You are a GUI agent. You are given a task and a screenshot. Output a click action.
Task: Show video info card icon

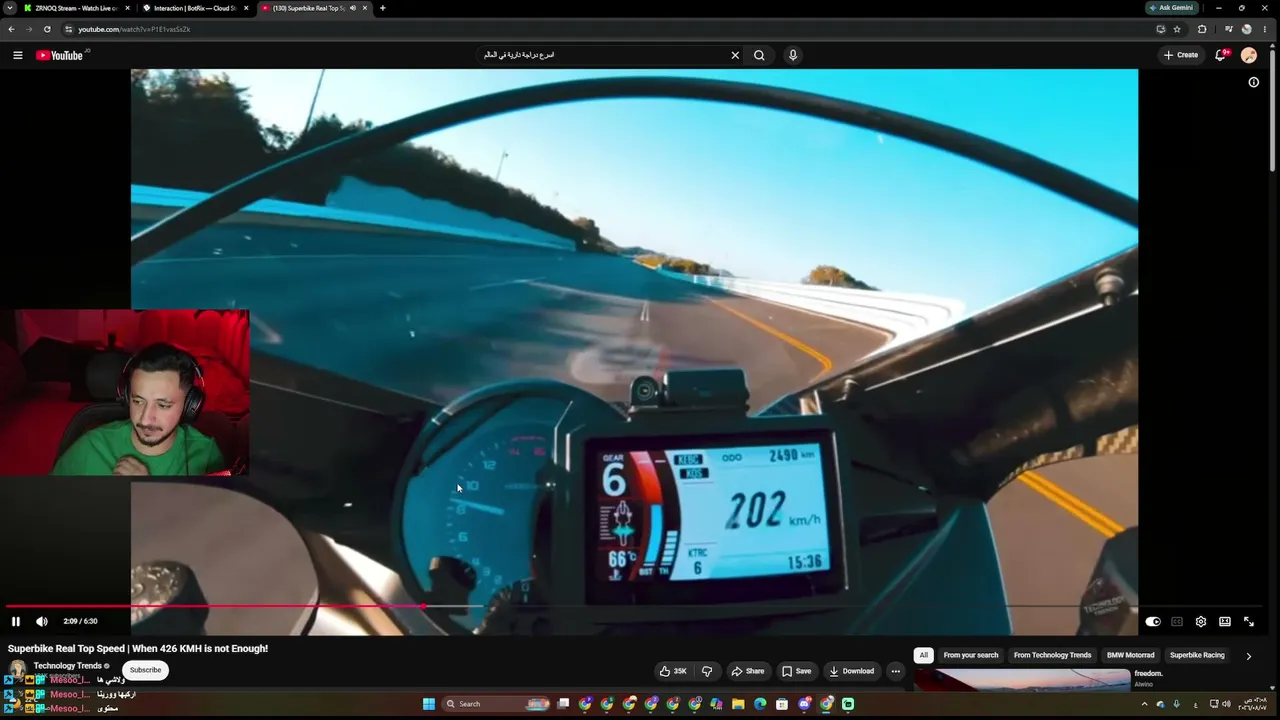[x=1253, y=82]
